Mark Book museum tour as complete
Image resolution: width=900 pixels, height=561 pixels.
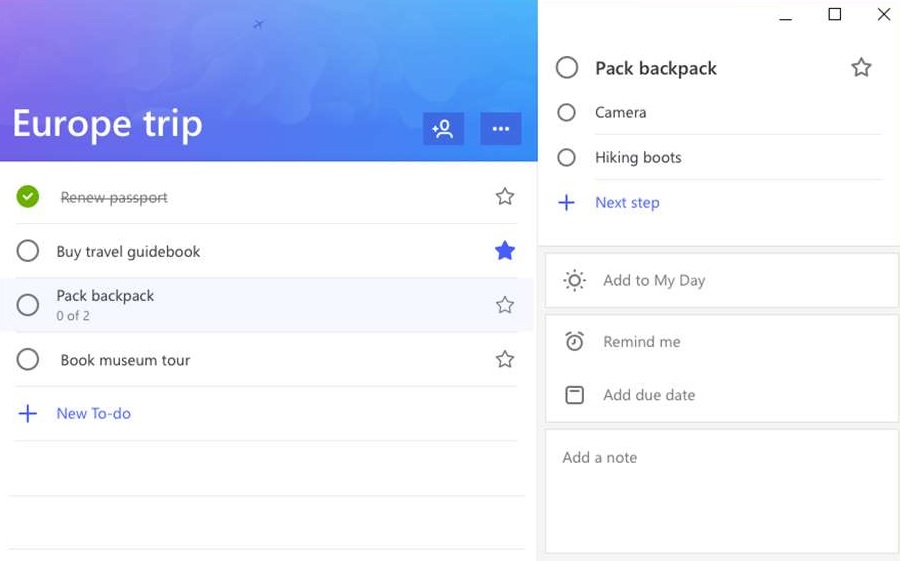click(x=28, y=359)
